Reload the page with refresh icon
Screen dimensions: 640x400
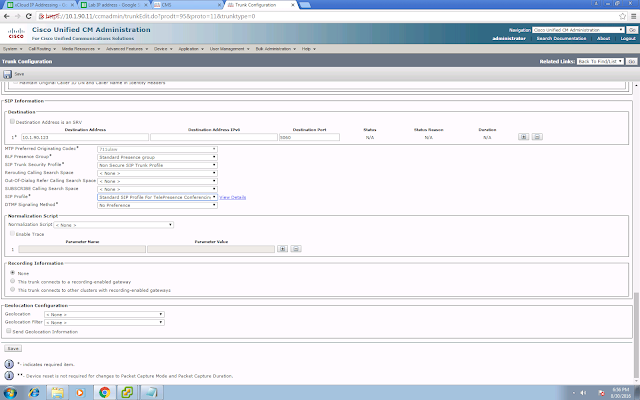pyautogui.click(x=29, y=16)
